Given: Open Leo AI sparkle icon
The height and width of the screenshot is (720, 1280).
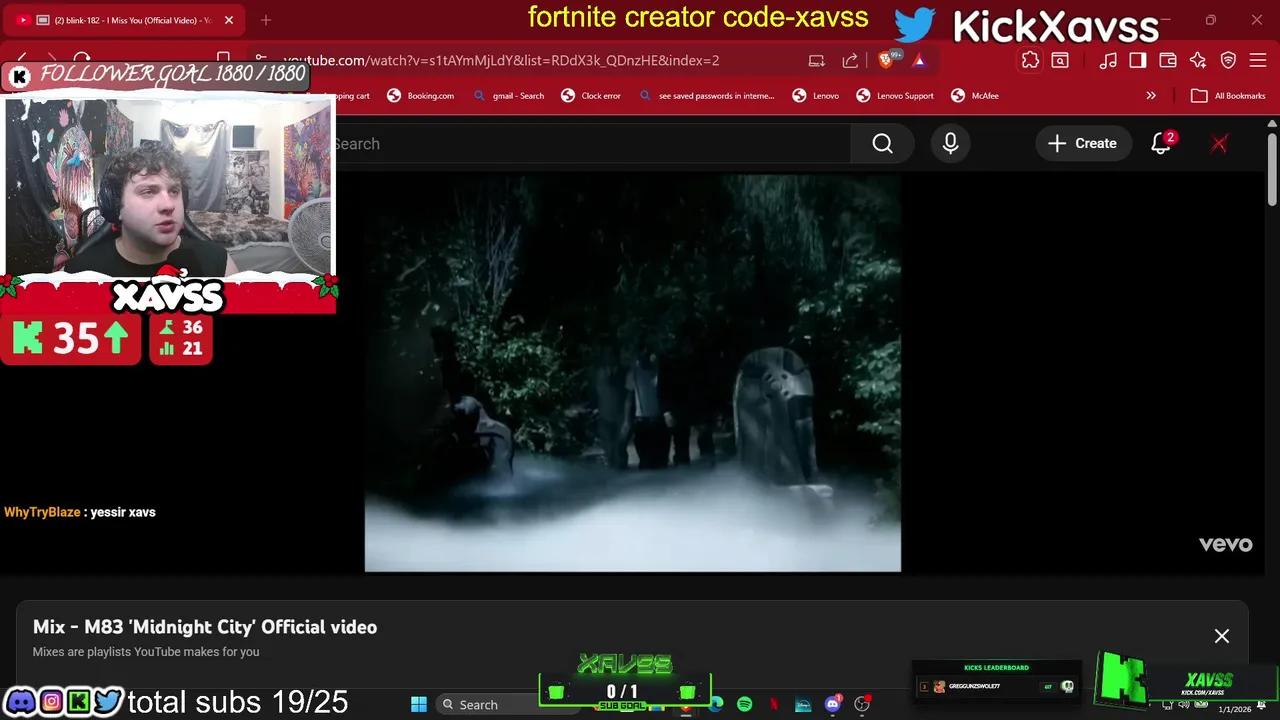Looking at the screenshot, I should coord(1198,61).
